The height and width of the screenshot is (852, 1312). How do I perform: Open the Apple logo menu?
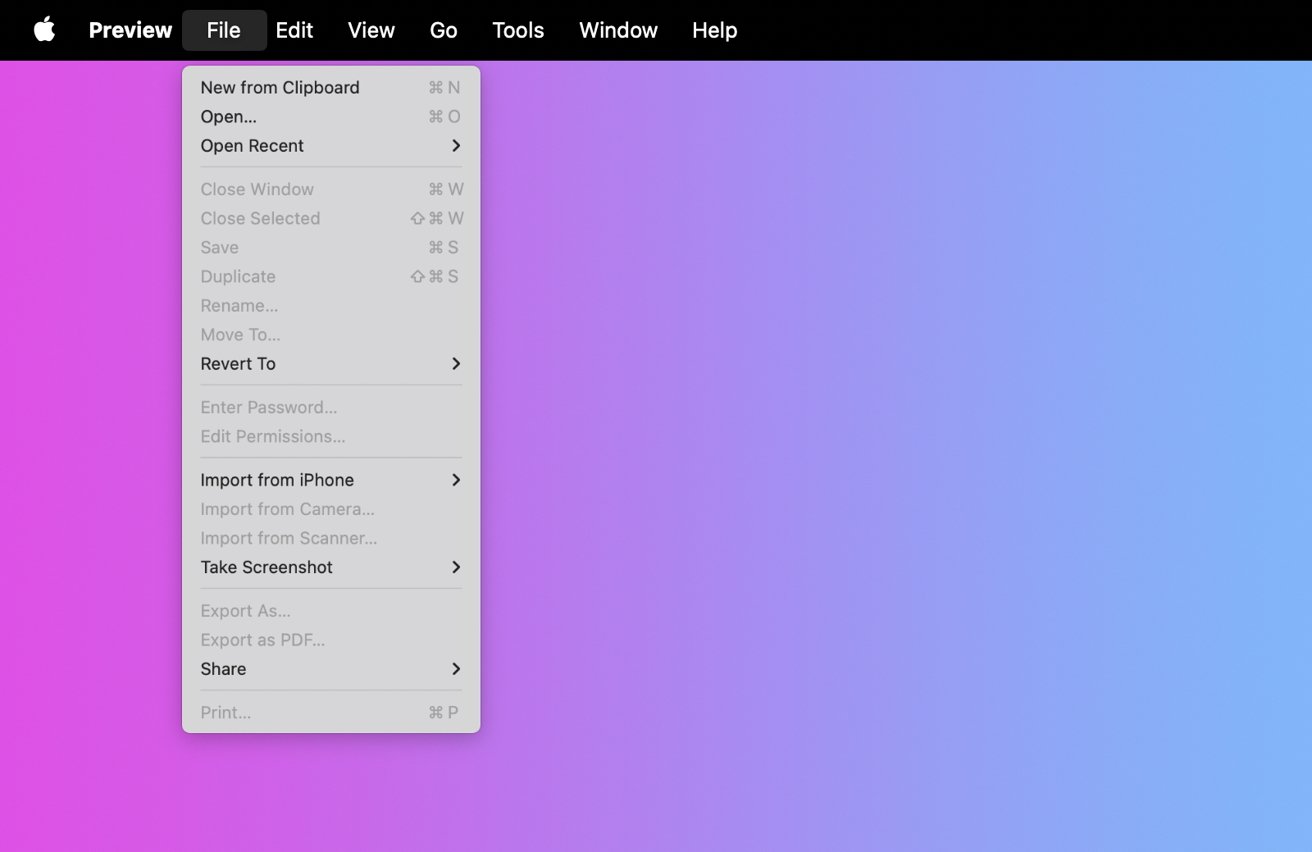click(44, 30)
